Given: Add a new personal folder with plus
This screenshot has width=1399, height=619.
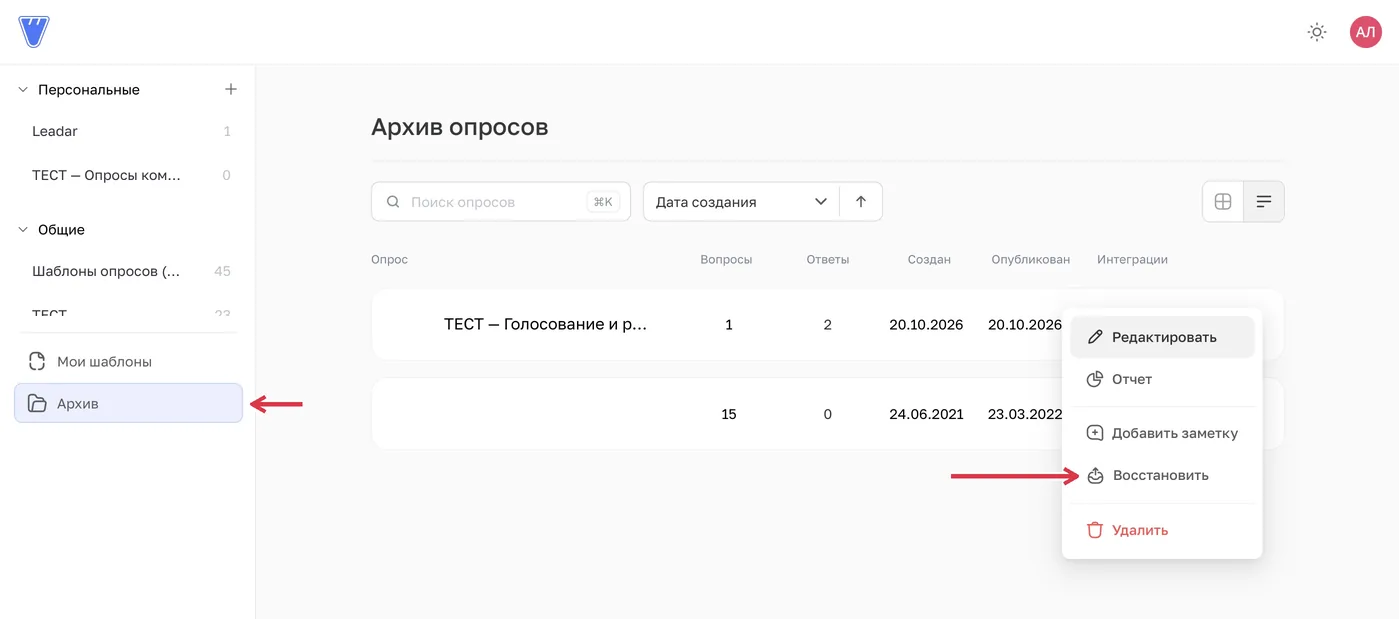Looking at the screenshot, I should [231, 89].
